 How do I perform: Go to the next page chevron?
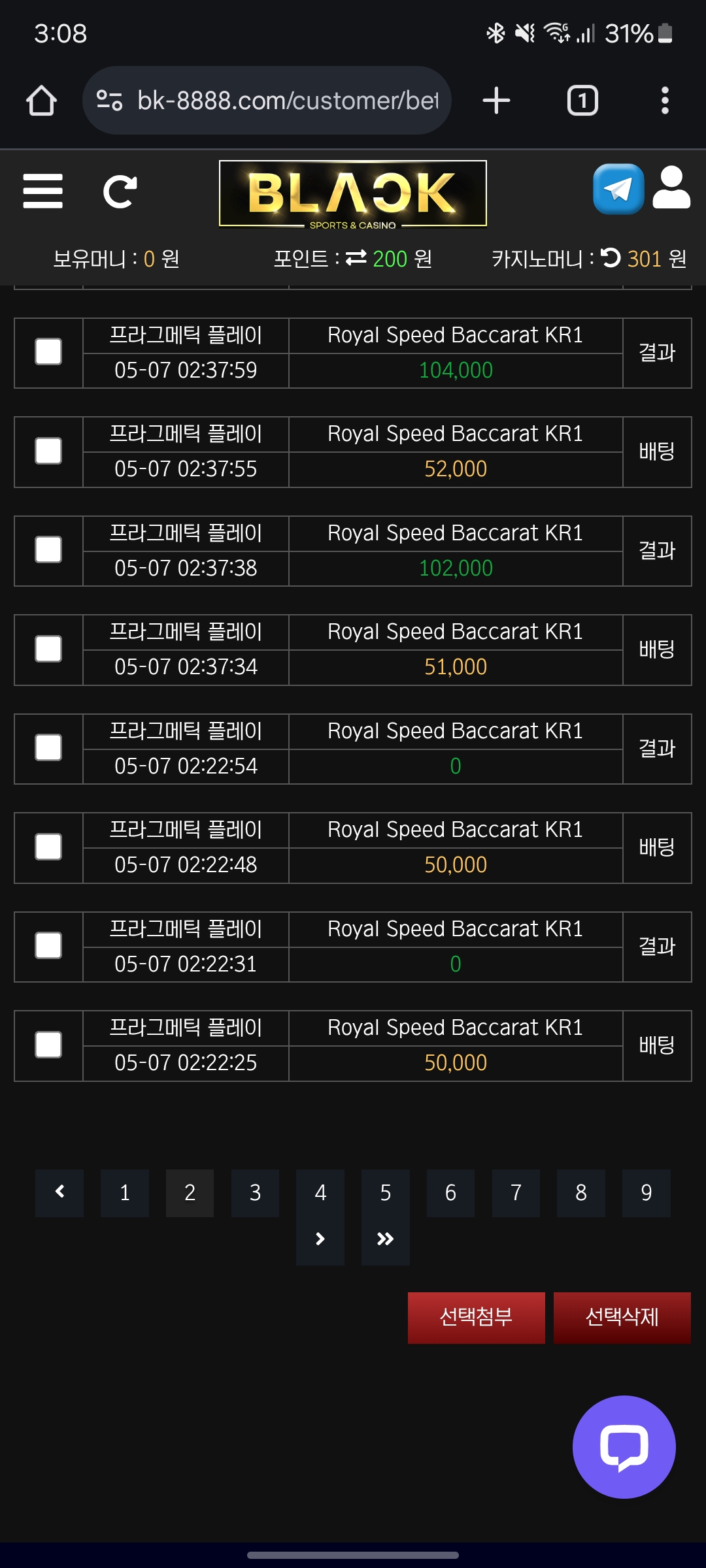pyautogui.click(x=320, y=1239)
